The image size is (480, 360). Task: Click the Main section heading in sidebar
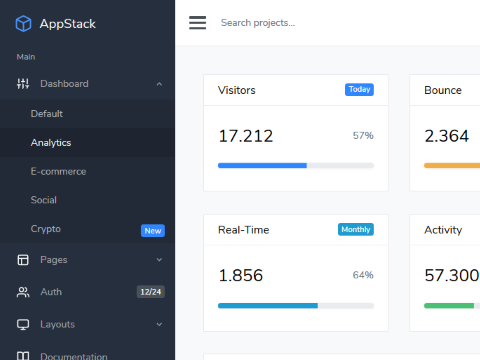[26, 57]
